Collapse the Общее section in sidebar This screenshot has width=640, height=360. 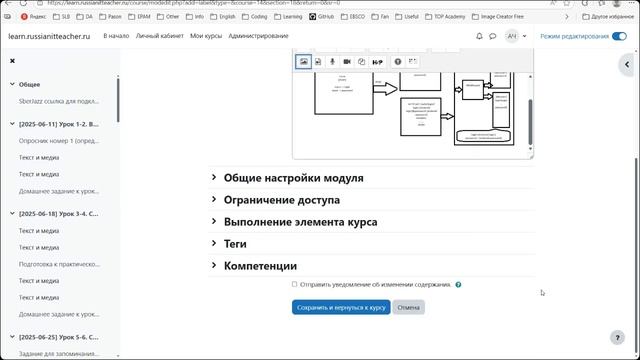12,84
